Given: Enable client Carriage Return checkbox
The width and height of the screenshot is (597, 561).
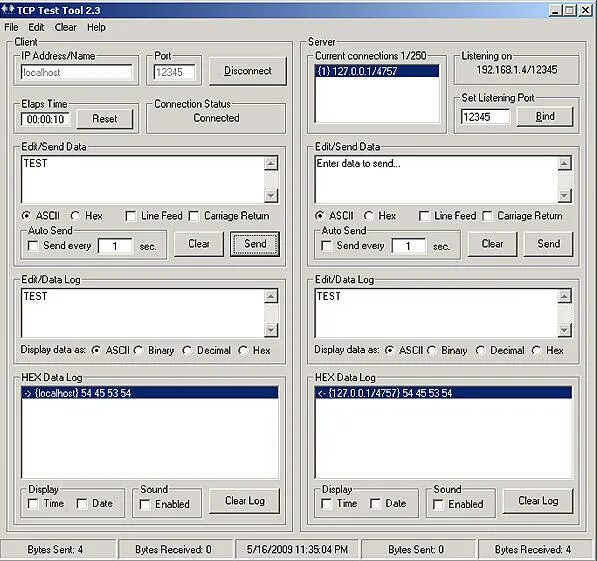Looking at the screenshot, I should click(x=194, y=216).
